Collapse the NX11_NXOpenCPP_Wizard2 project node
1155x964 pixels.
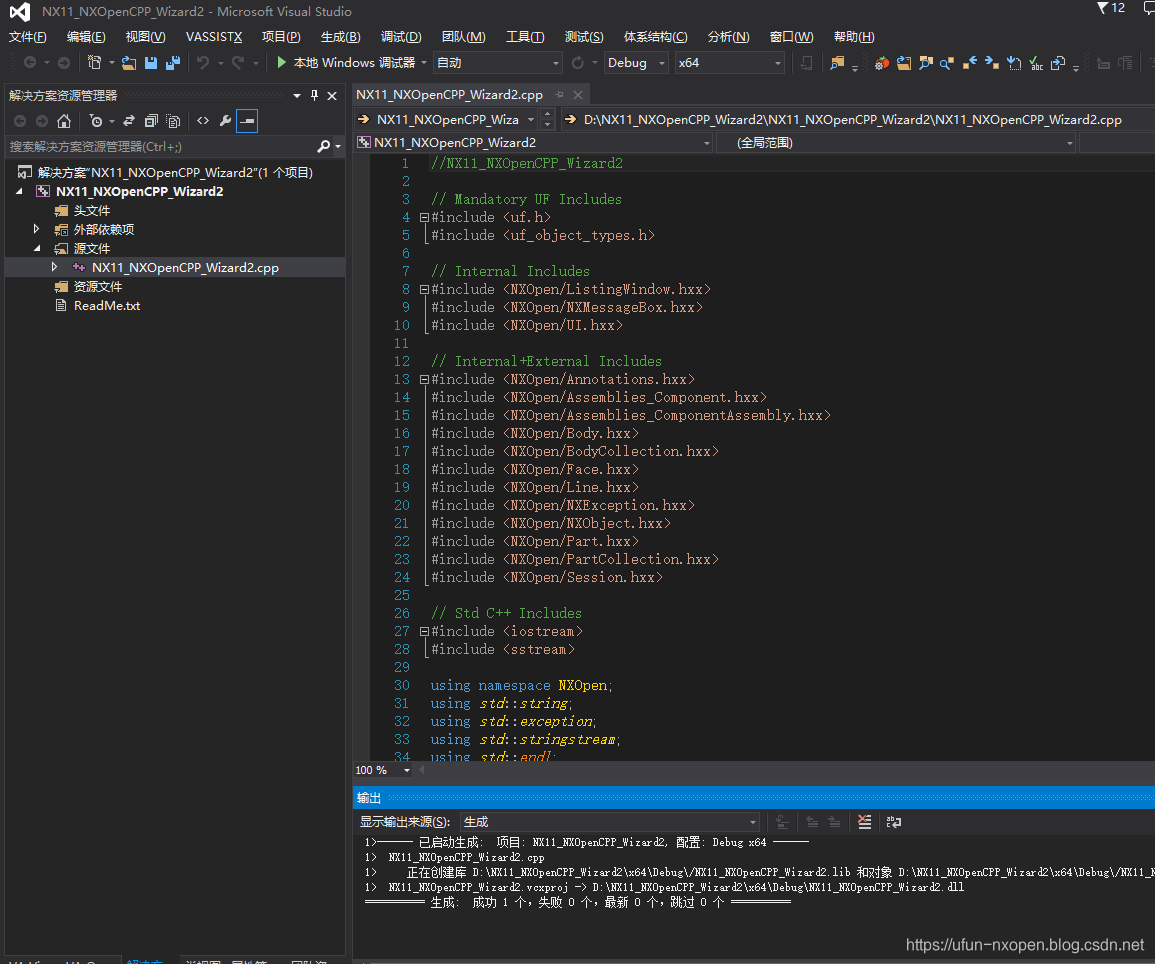pos(19,191)
